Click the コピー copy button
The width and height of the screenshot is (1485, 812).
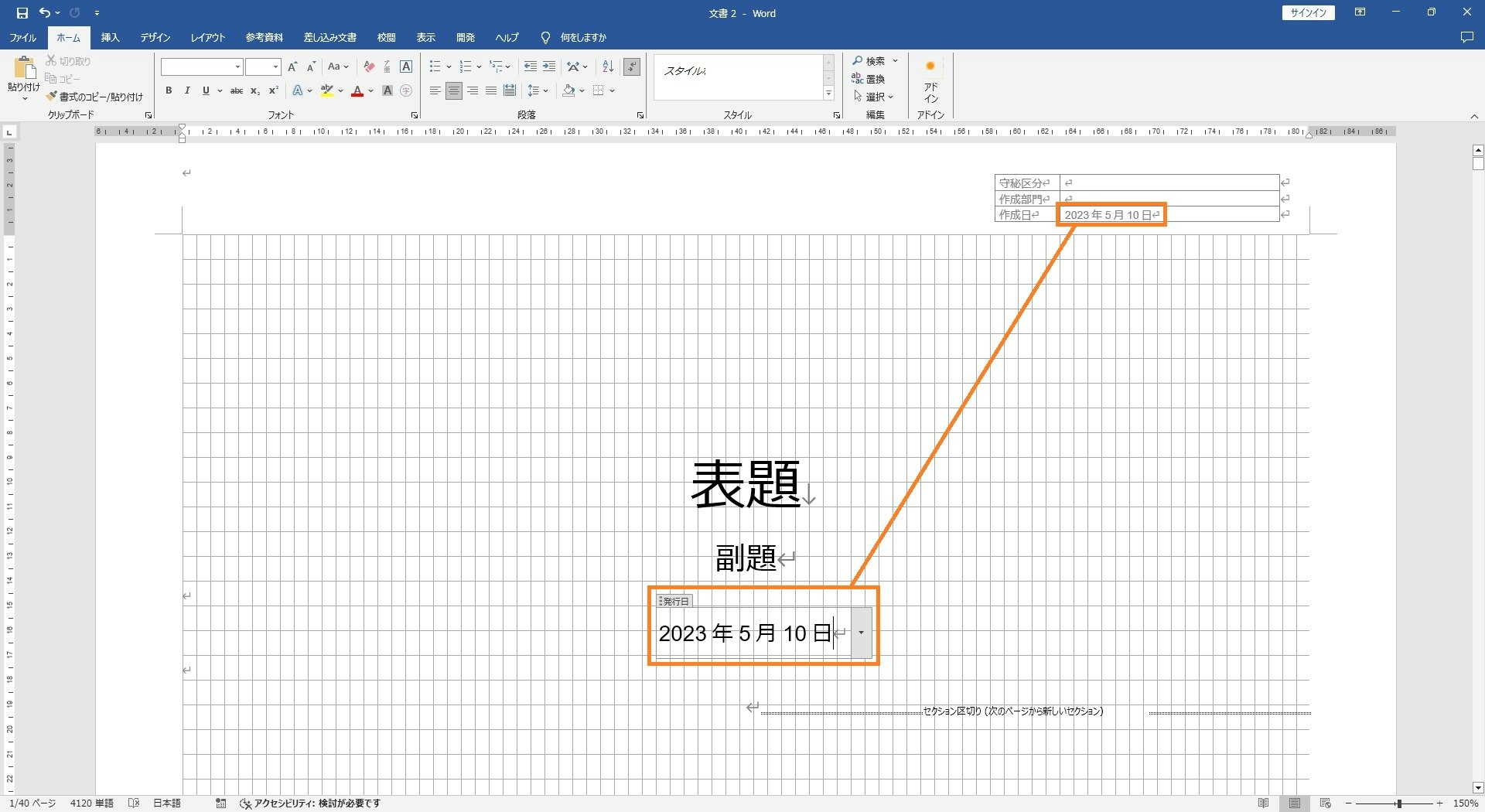point(63,79)
